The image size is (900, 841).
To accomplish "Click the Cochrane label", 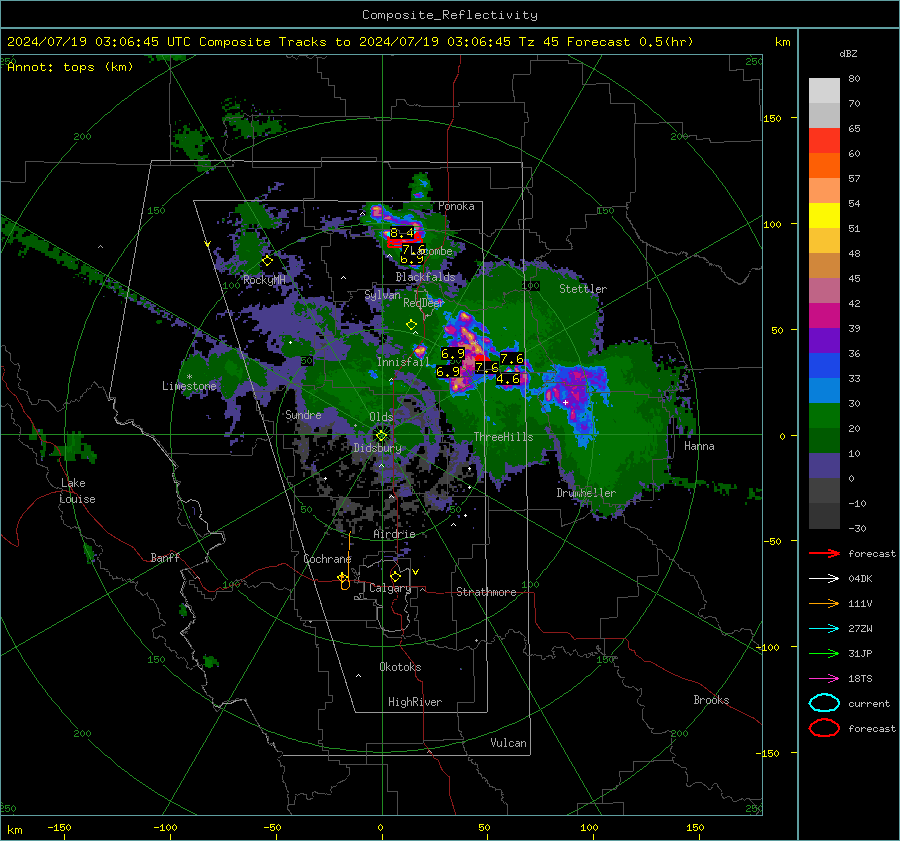I will coord(327,559).
